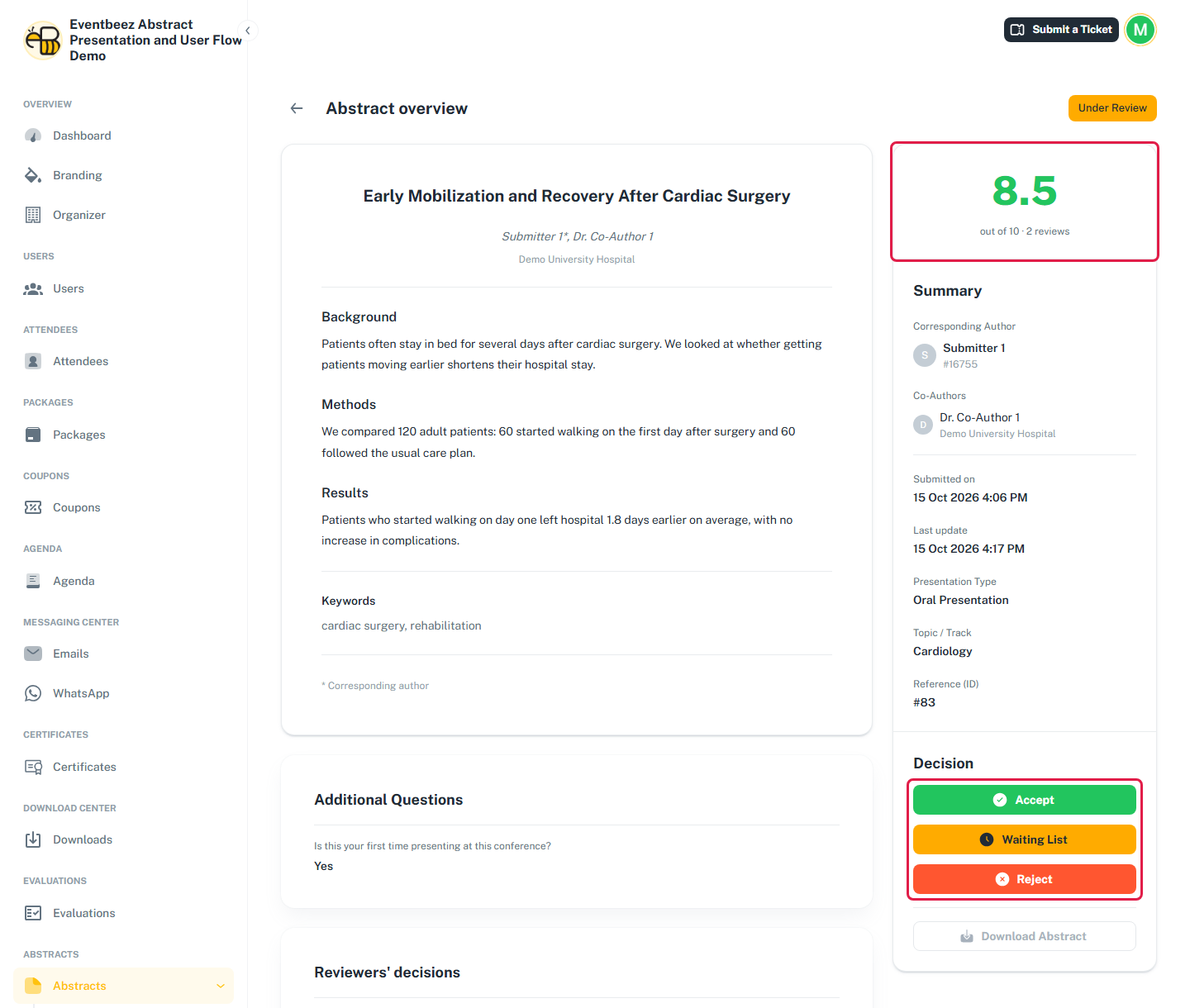Click the Eventbeez bee logo
Viewport: 1190px width, 1008px height.
click(x=43, y=40)
